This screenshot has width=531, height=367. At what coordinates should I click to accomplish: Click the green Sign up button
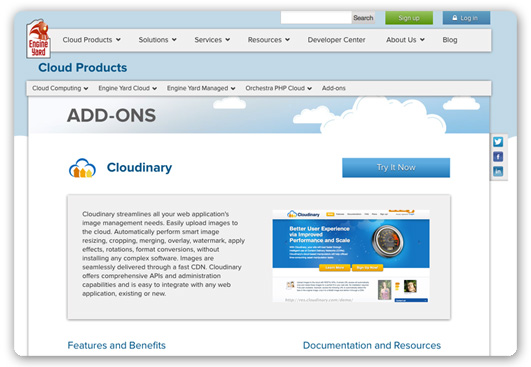tap(409, 18)
